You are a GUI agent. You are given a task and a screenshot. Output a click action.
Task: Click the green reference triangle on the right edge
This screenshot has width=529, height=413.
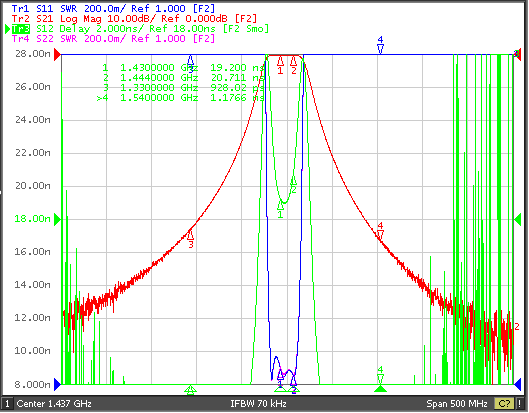point(518,220)
